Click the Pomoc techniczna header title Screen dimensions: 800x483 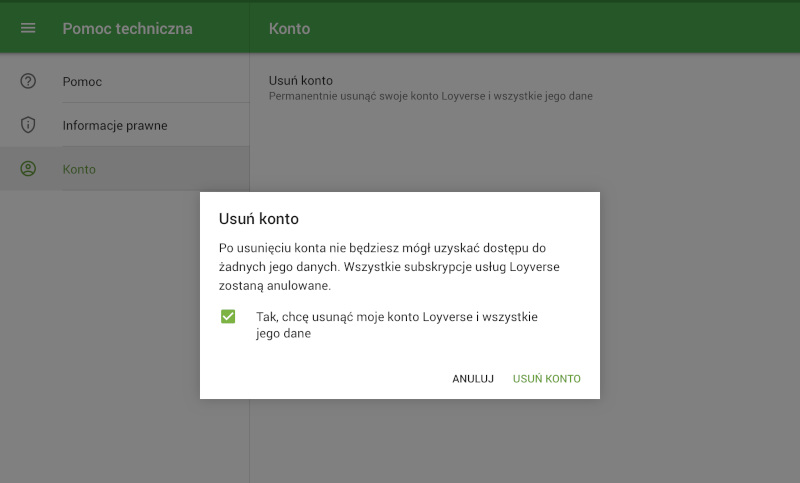tap(128, 29)
